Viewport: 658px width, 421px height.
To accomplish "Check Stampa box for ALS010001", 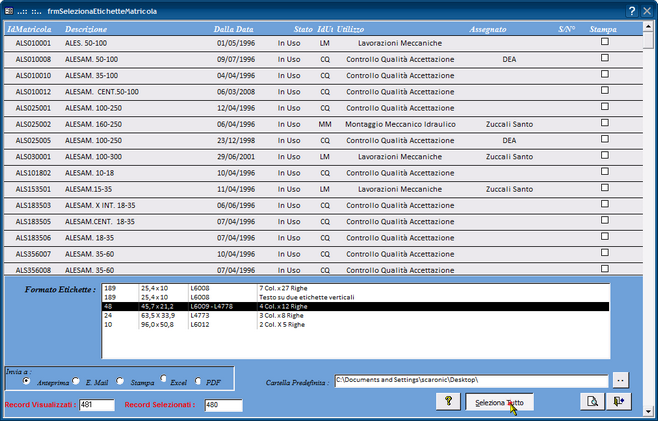I will pyautogui.click(x=605, y=42).
